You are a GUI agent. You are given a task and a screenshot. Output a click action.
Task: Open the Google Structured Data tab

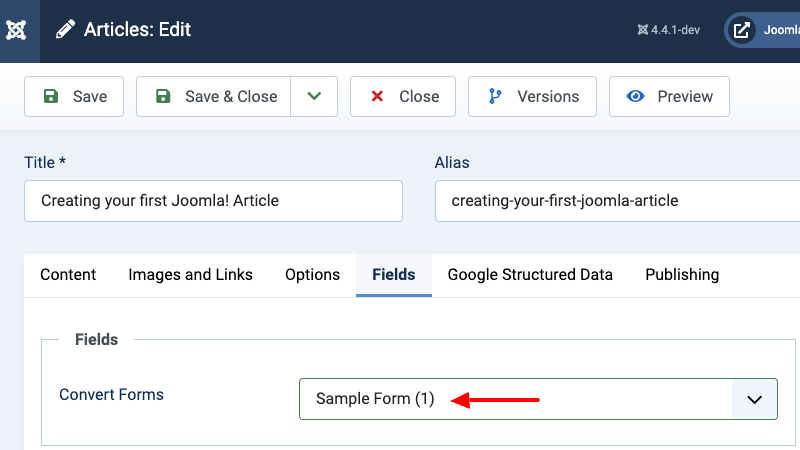530,274
